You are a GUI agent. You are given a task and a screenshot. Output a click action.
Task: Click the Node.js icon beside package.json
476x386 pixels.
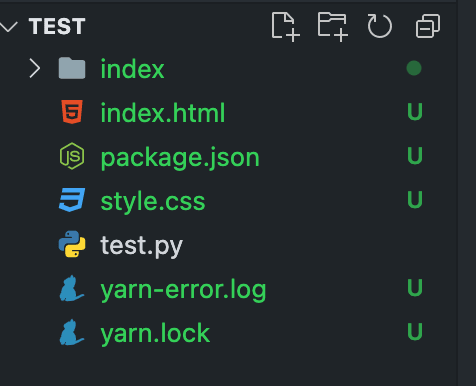72,156
